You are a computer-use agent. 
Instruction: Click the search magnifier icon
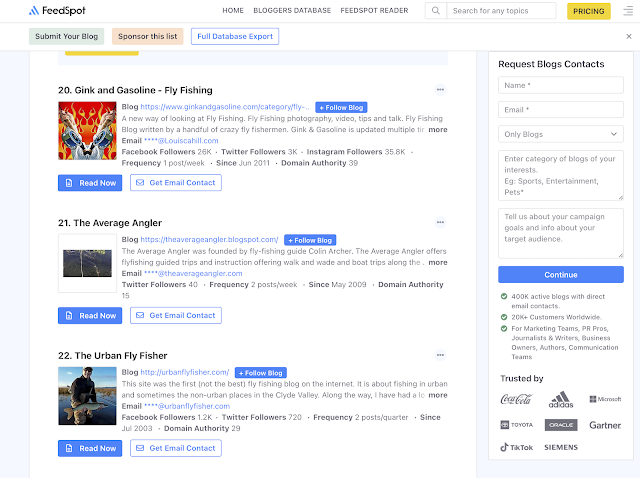[436, 11]
